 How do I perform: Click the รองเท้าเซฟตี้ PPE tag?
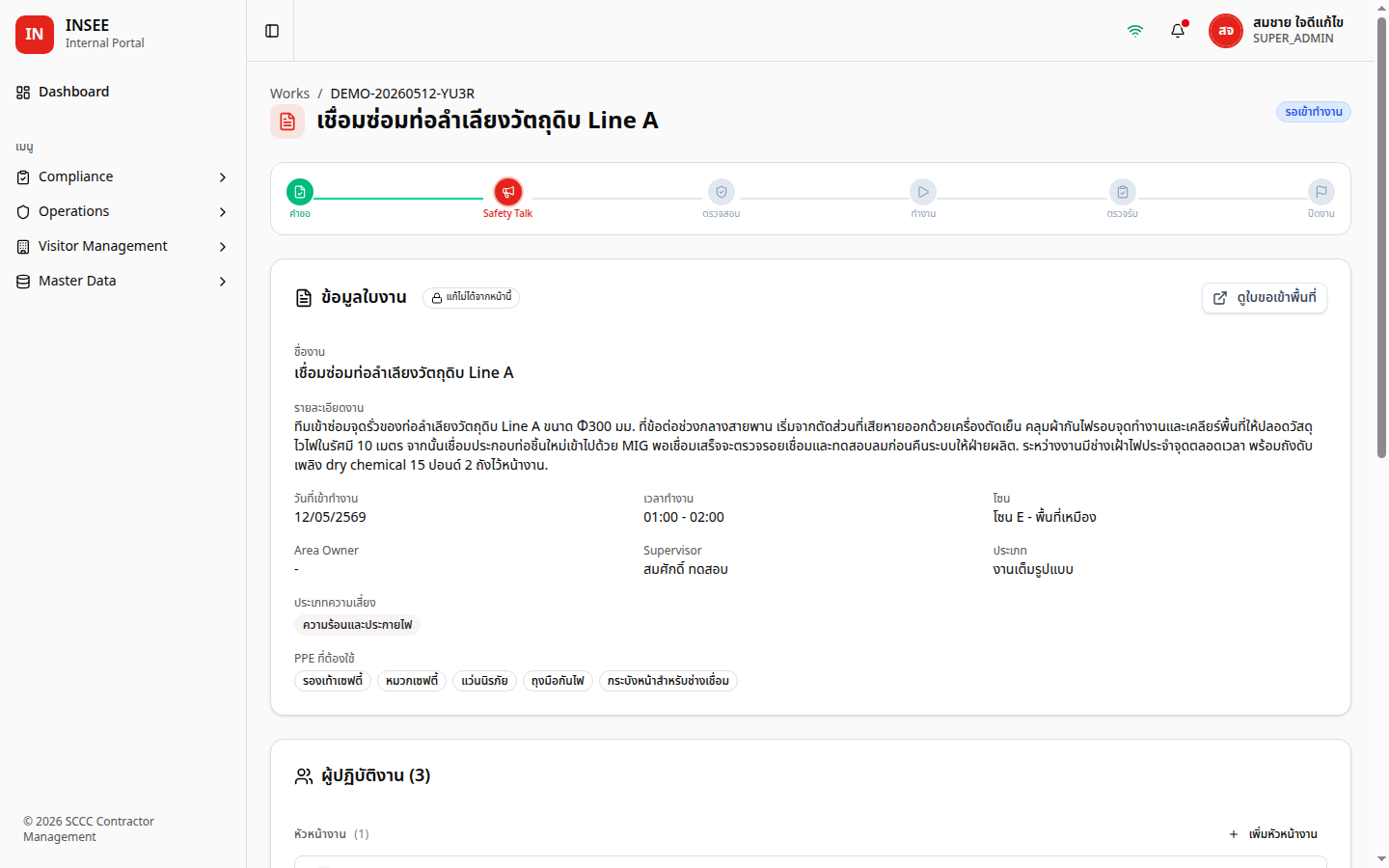tap(333, 681)
